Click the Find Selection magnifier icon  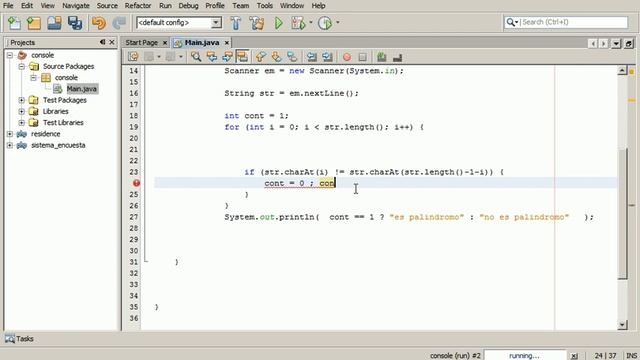click(196, 57)
